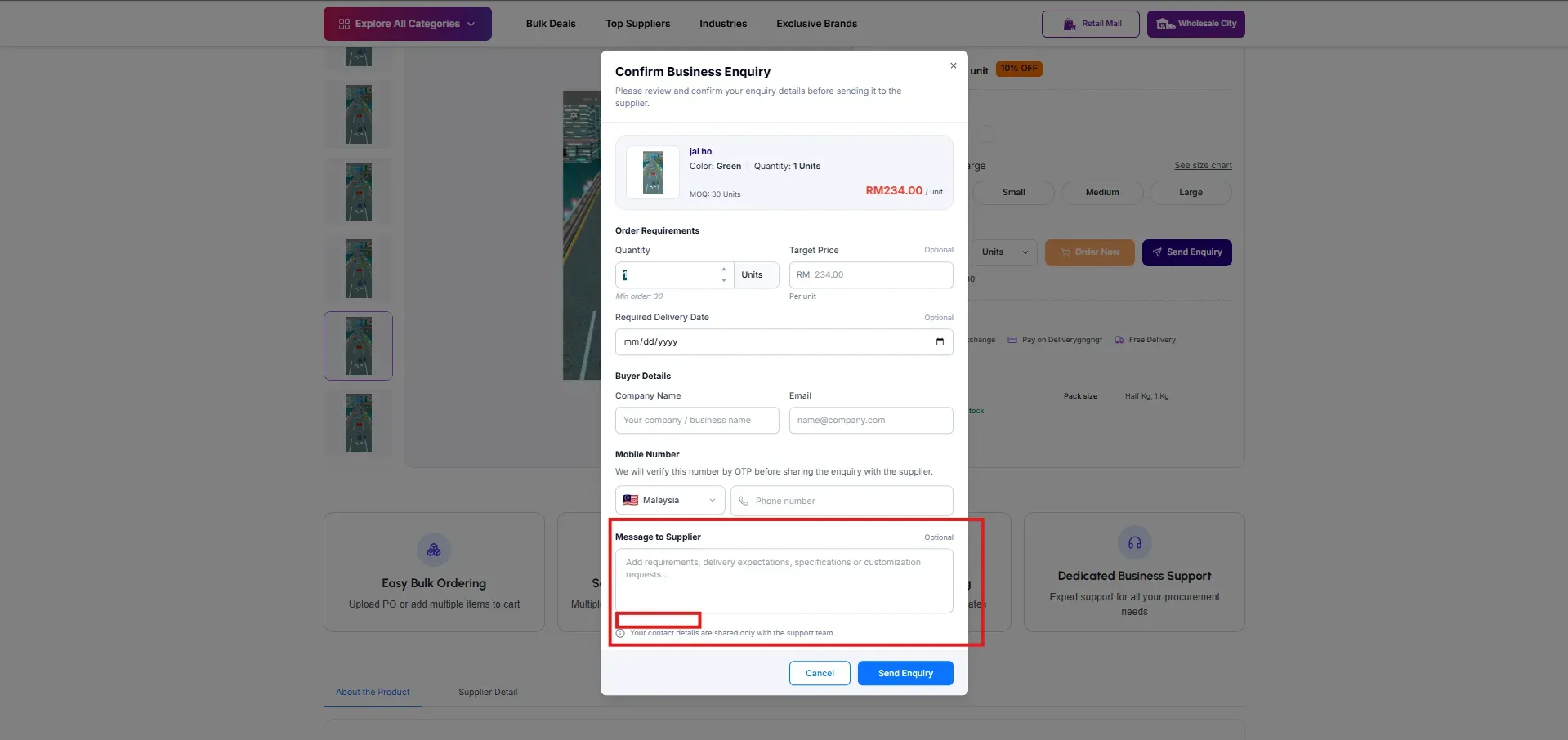Increase quantity with the up stepper arrow

pyautogui.click(x=724, y=269)
